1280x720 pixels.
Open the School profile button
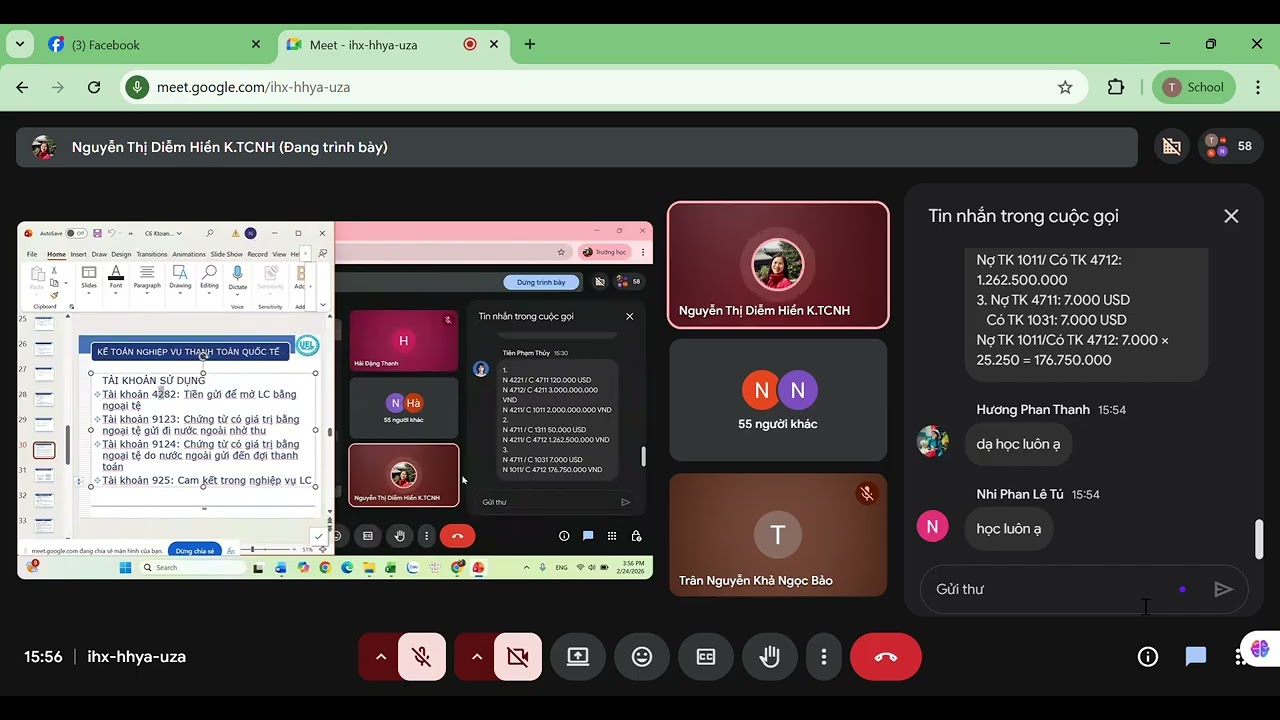coord(1194,87)
